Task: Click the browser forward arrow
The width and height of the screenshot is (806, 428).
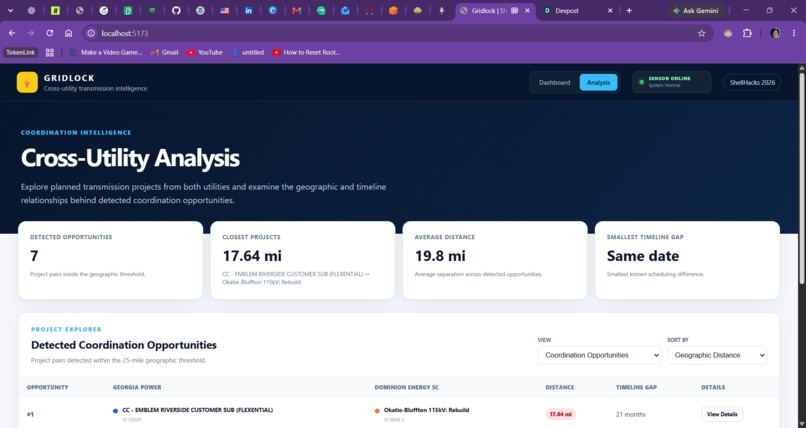Action: 31,33
